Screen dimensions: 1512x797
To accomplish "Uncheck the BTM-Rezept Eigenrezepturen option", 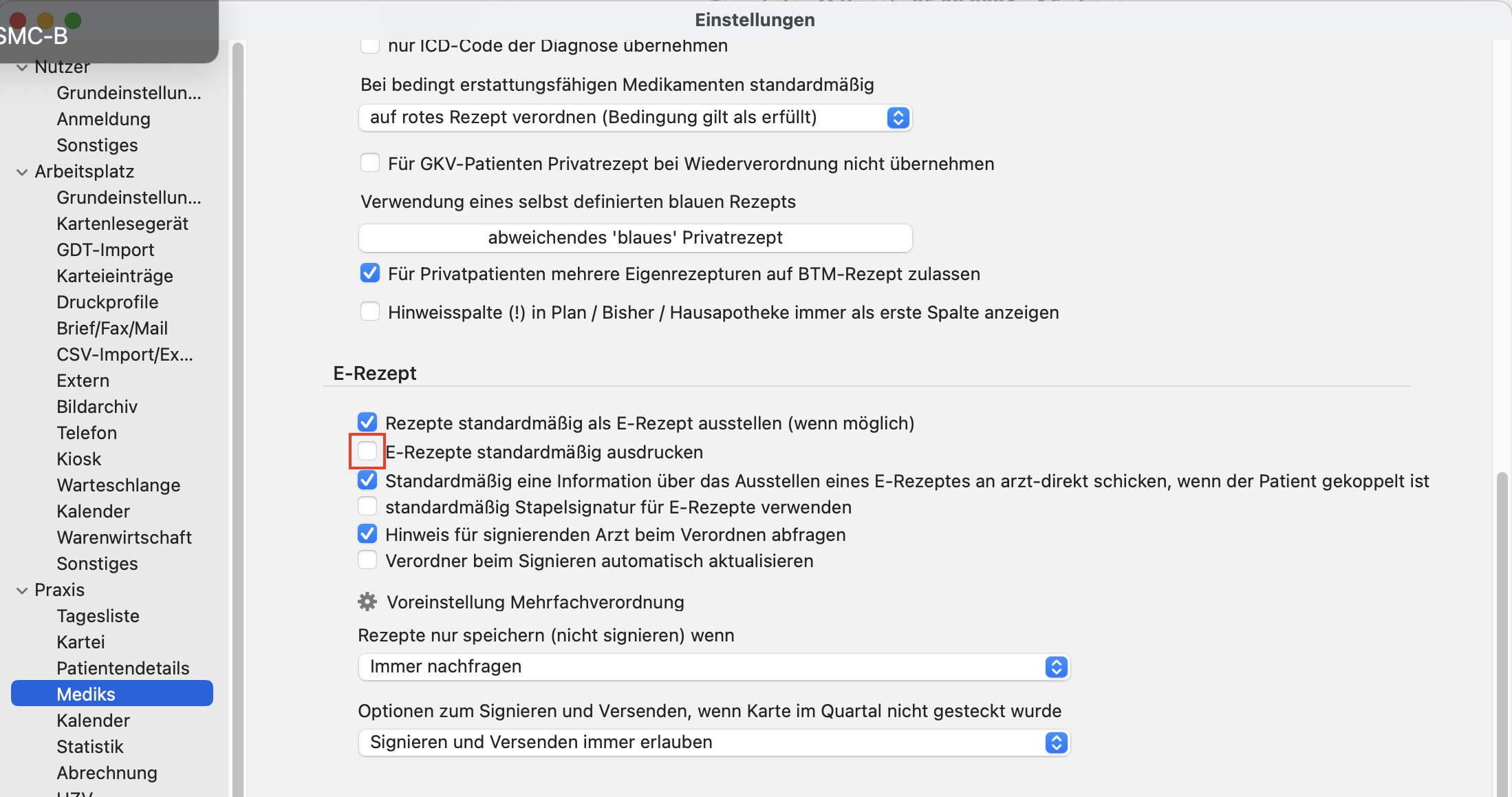I will click(370, 273).
